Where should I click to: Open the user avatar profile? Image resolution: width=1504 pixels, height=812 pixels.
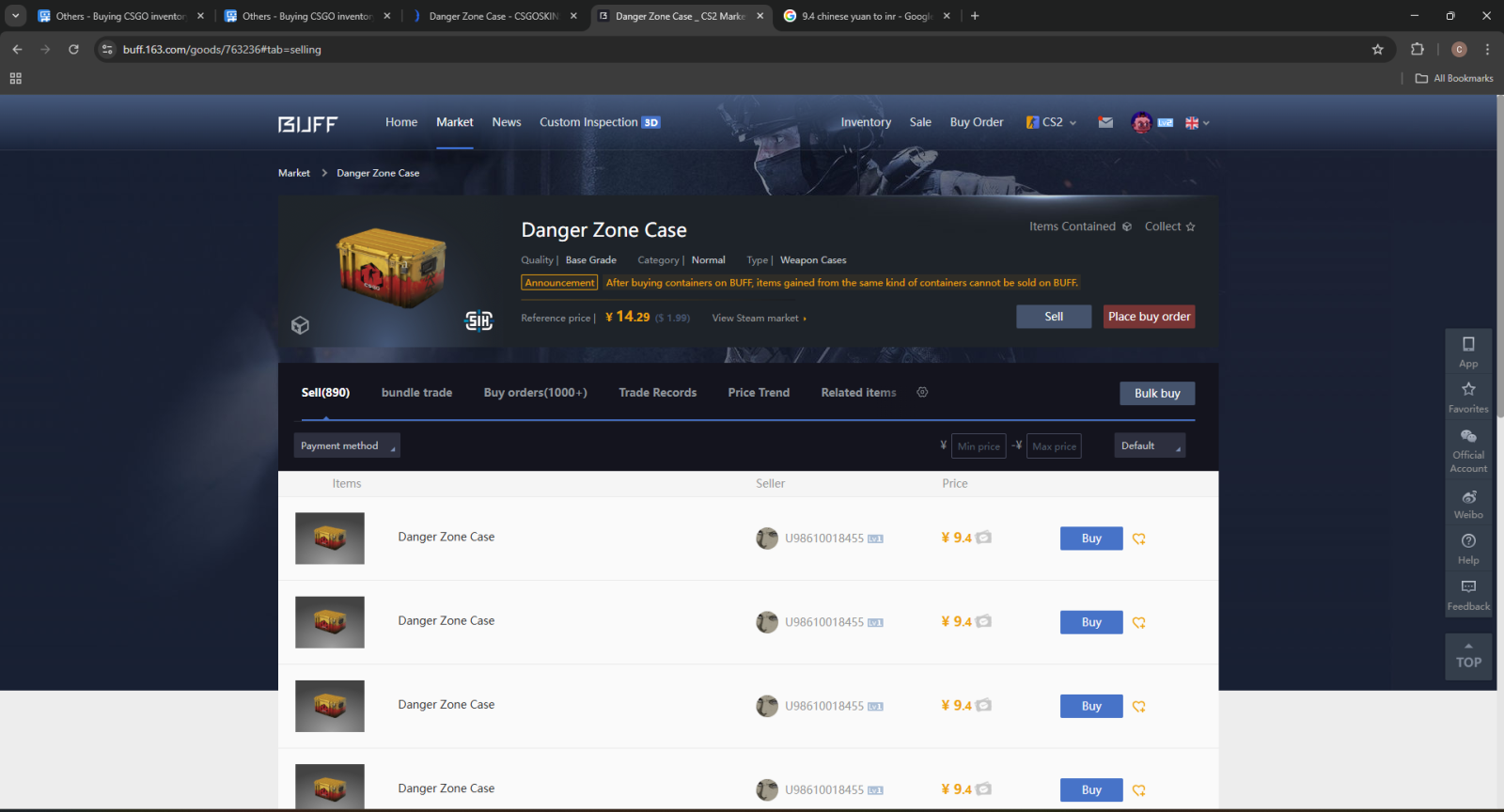(1141, 122)
